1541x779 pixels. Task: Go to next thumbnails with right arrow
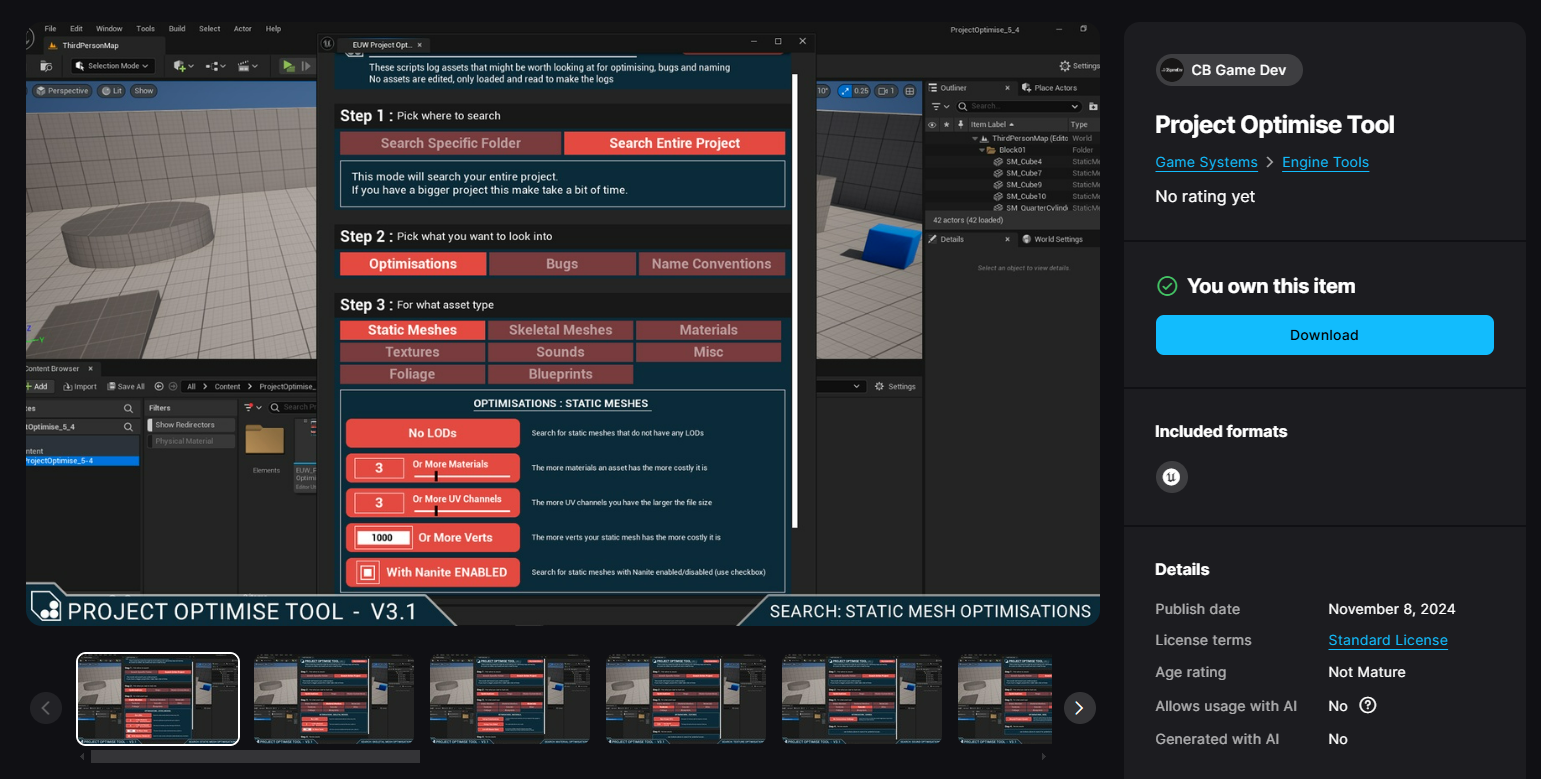click(x=1079, y=708)
